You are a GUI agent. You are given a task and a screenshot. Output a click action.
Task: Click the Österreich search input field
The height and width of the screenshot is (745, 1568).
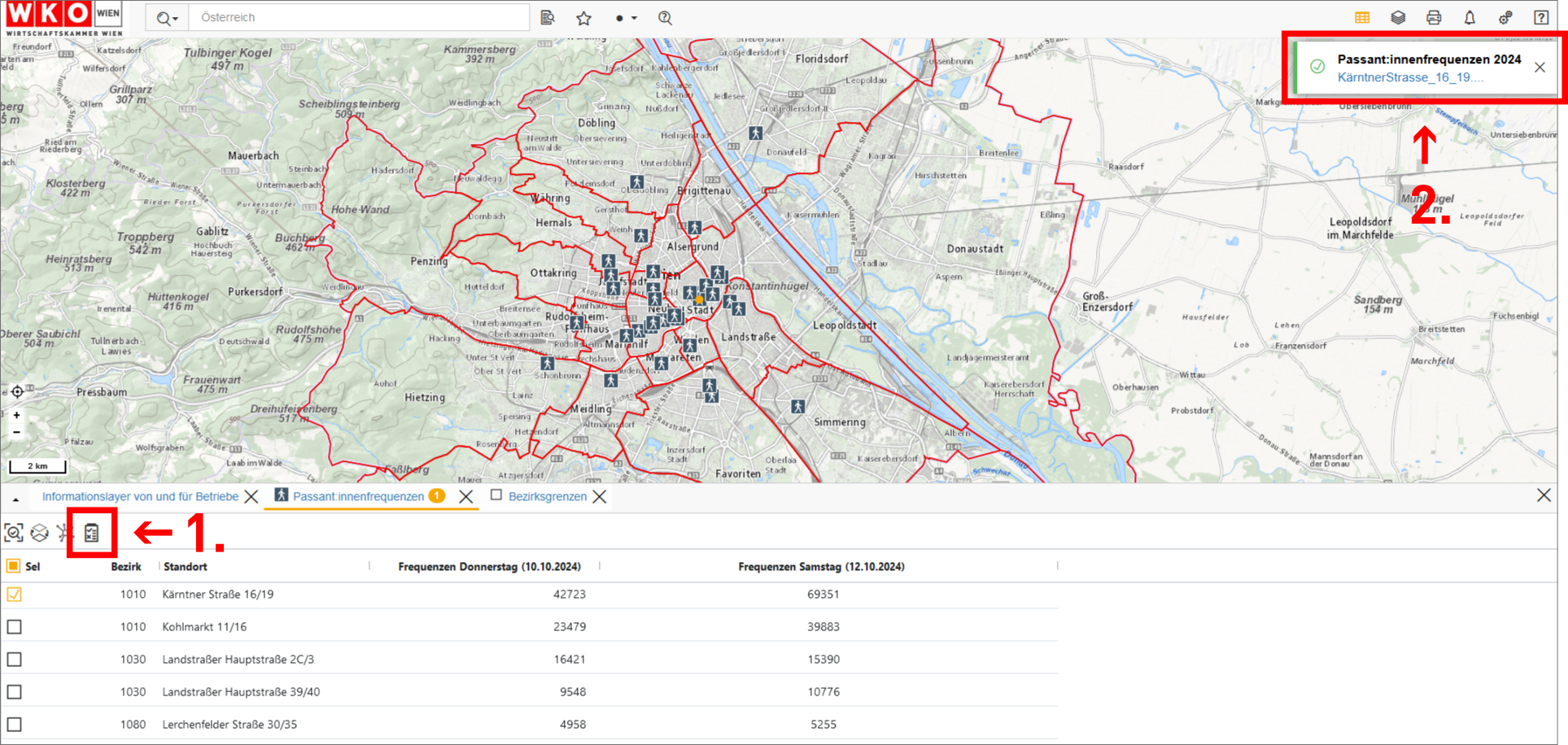358,18
